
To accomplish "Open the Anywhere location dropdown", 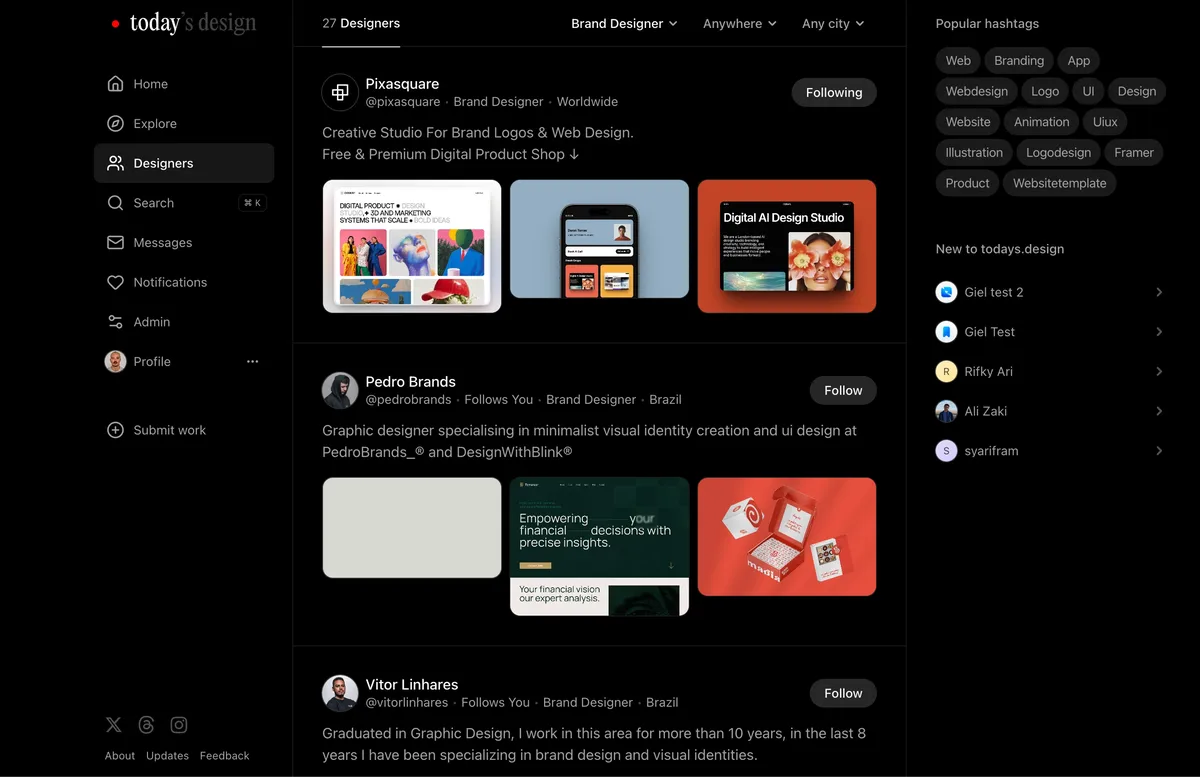I will tap(740, 23).
